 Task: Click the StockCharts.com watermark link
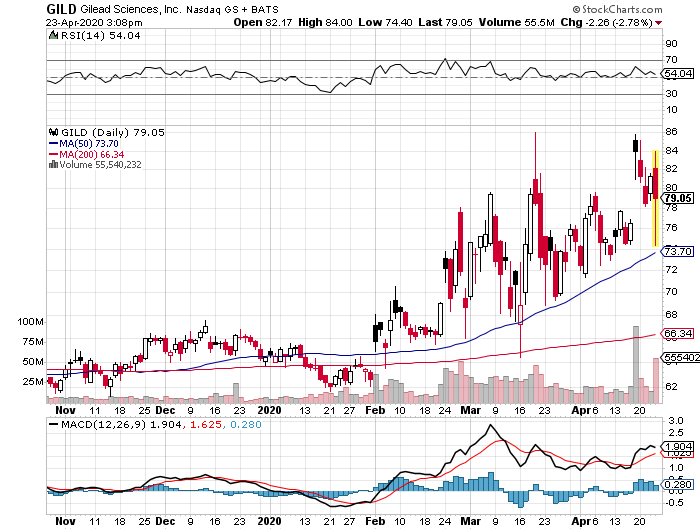point(643,8)
